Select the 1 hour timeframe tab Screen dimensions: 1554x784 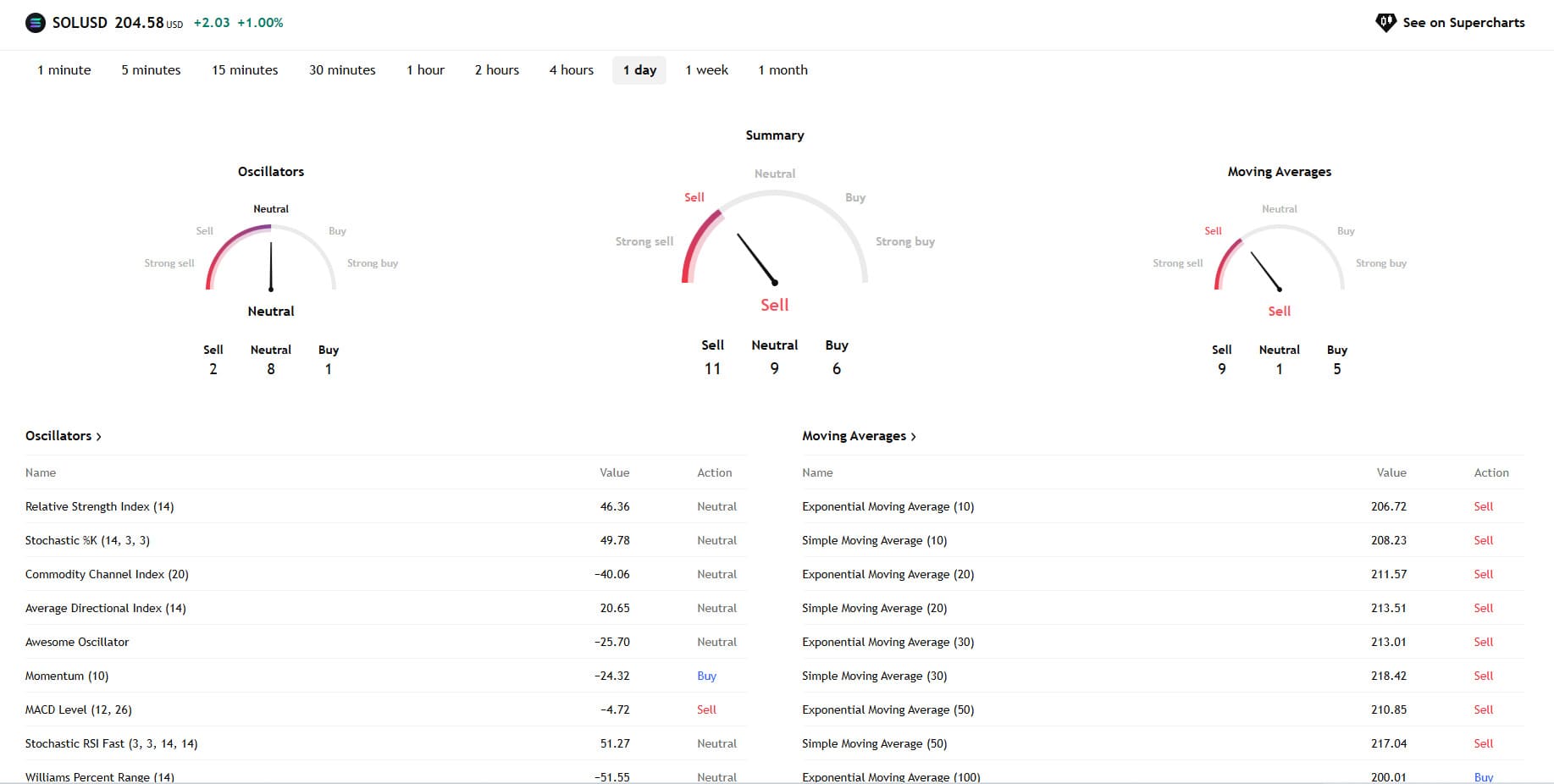(425, 70)
